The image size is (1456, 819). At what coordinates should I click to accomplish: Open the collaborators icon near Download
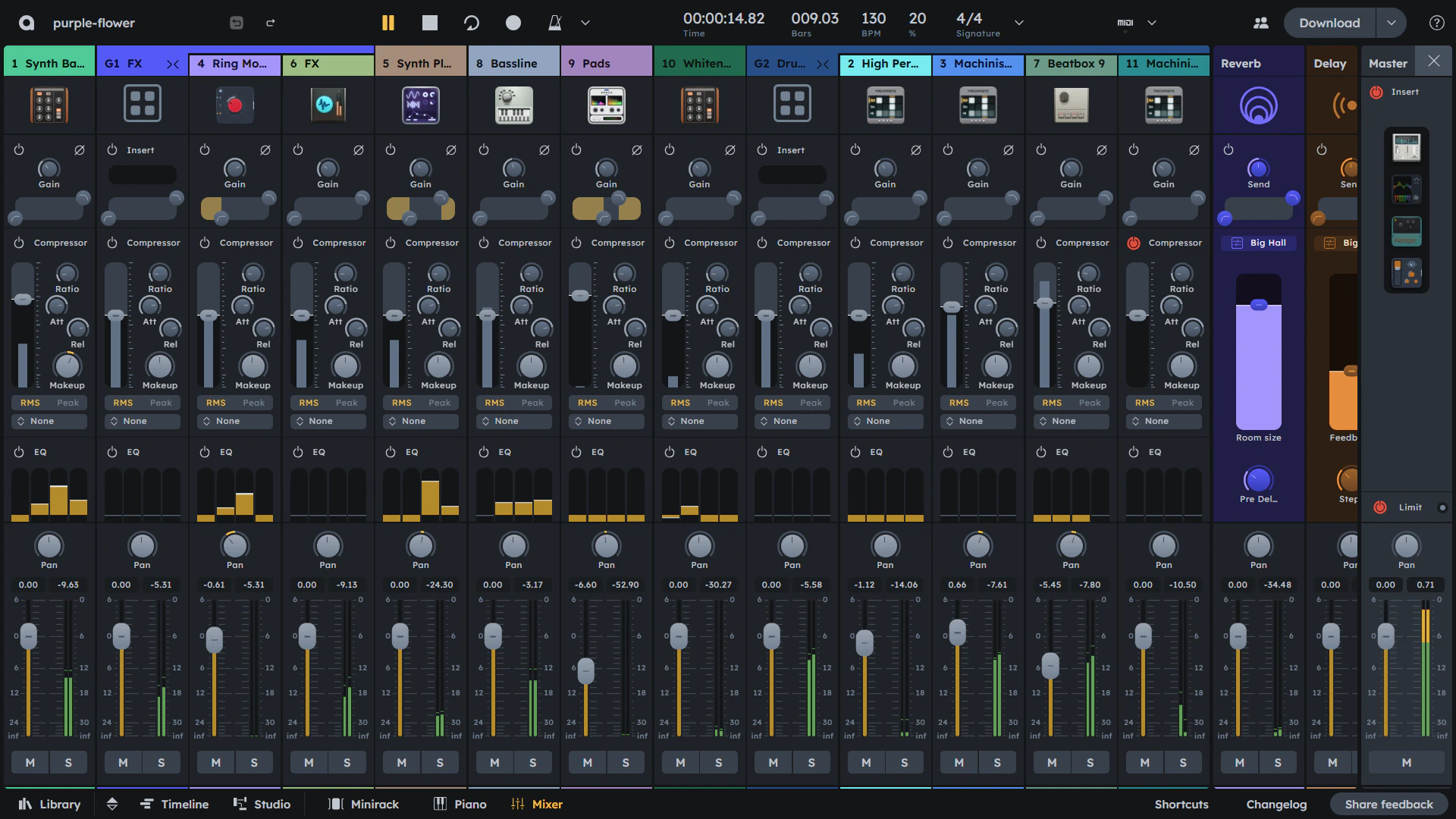tap(1260, 23)
